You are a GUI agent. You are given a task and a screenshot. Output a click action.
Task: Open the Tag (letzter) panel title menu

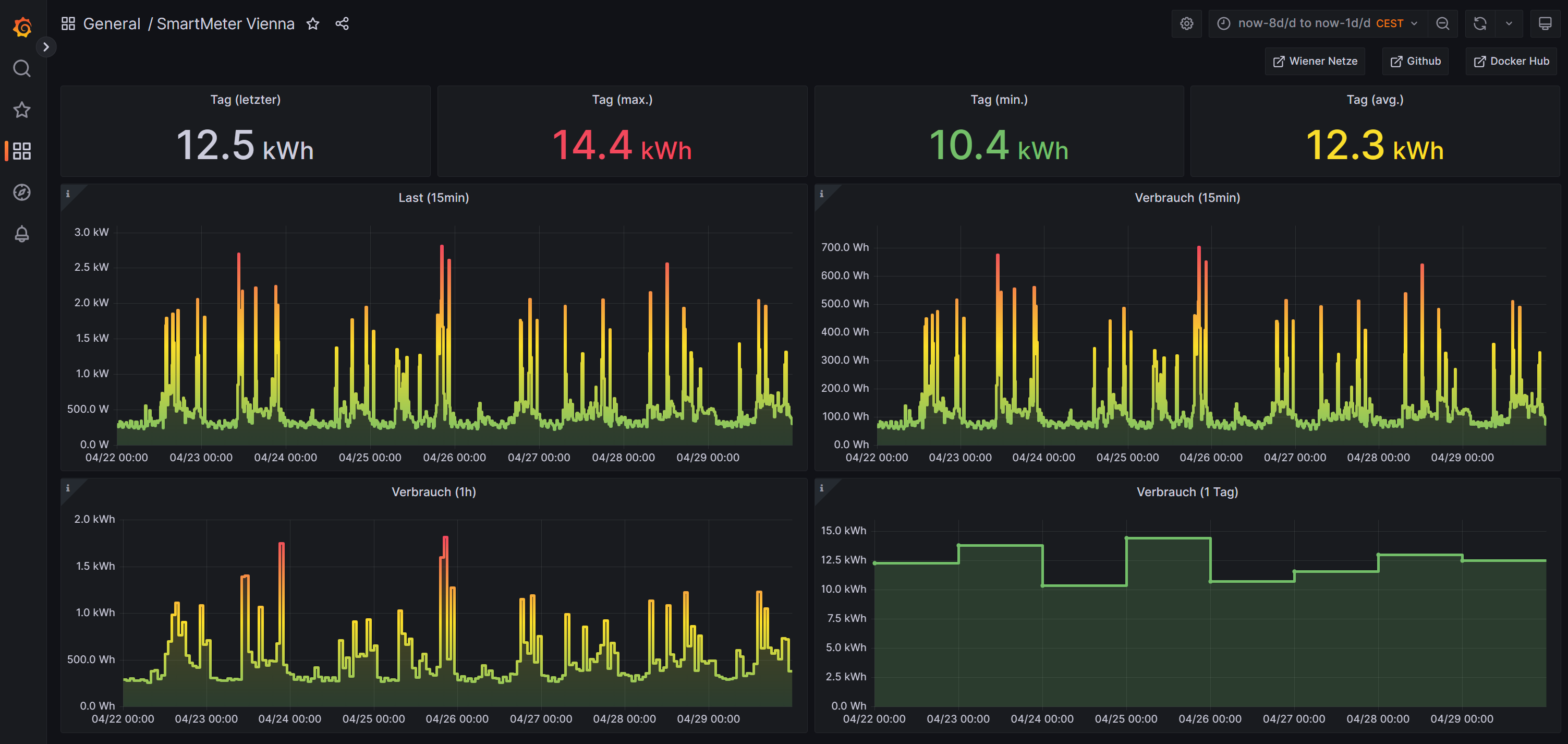245,100
